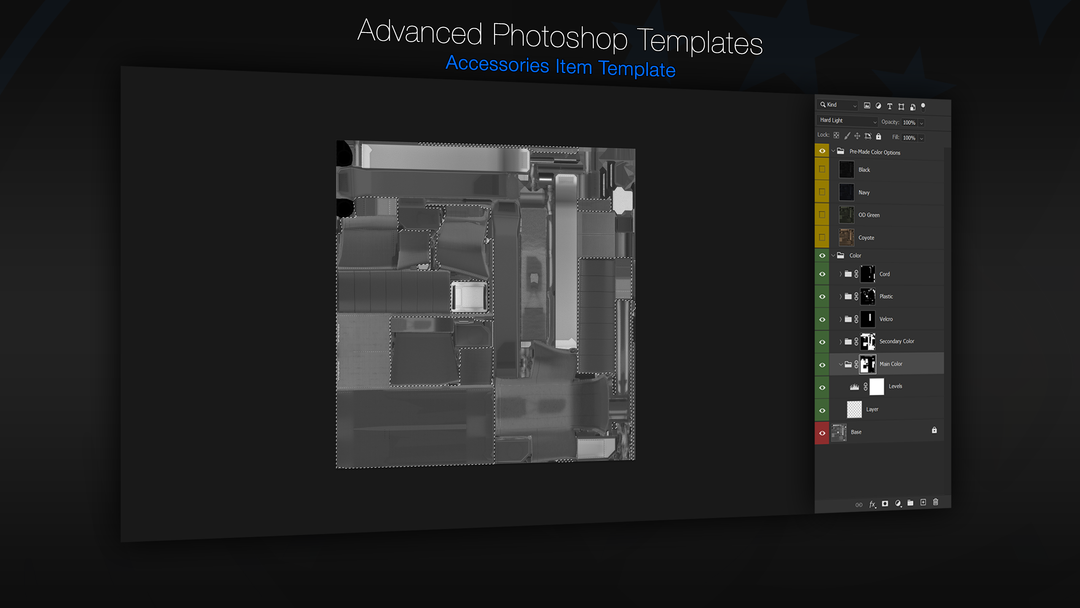Select the Secondary Color group

coord(887,342)
